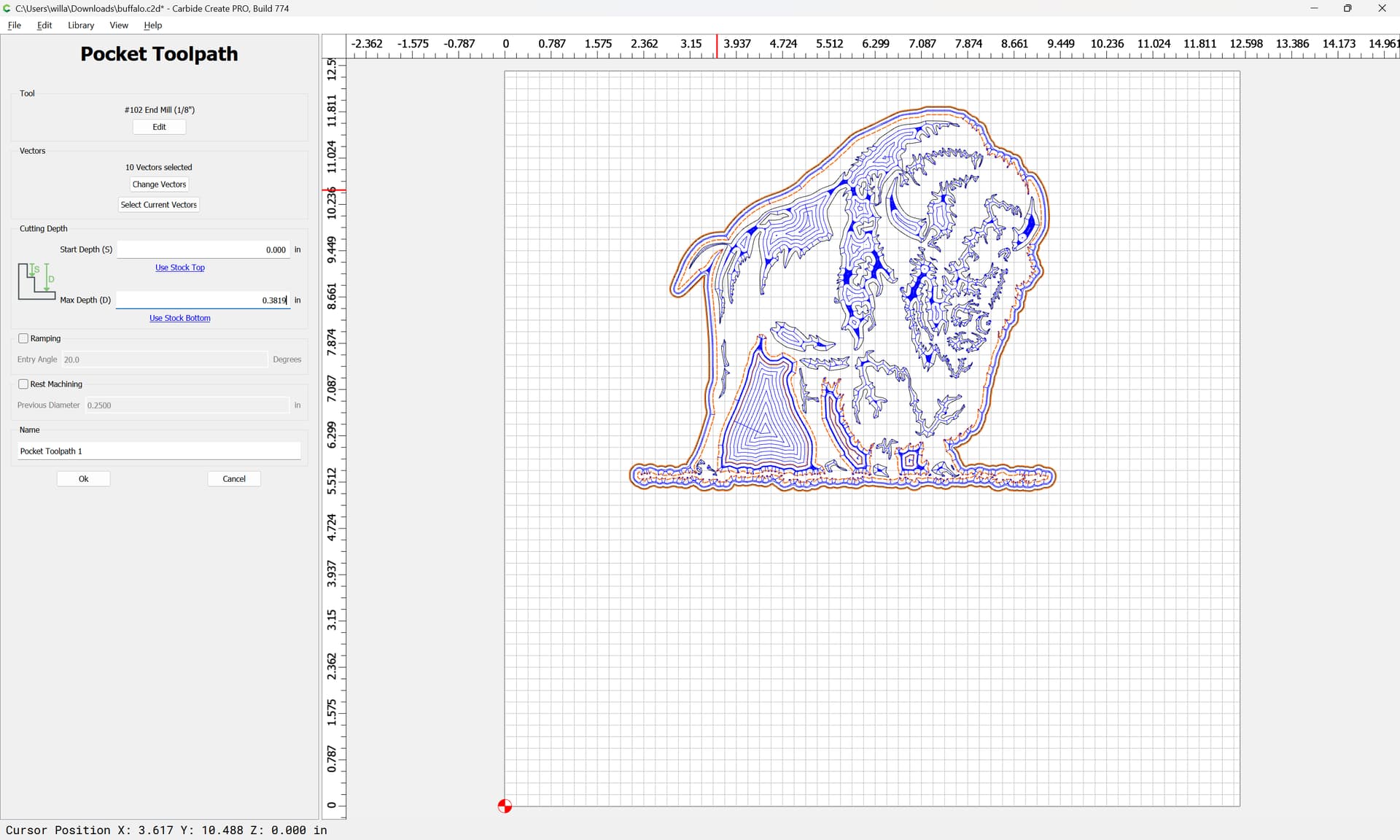This screenshot has height=840, width=1400.
Task: Click the tool Edit button
Action: click(x=159, y=127)
